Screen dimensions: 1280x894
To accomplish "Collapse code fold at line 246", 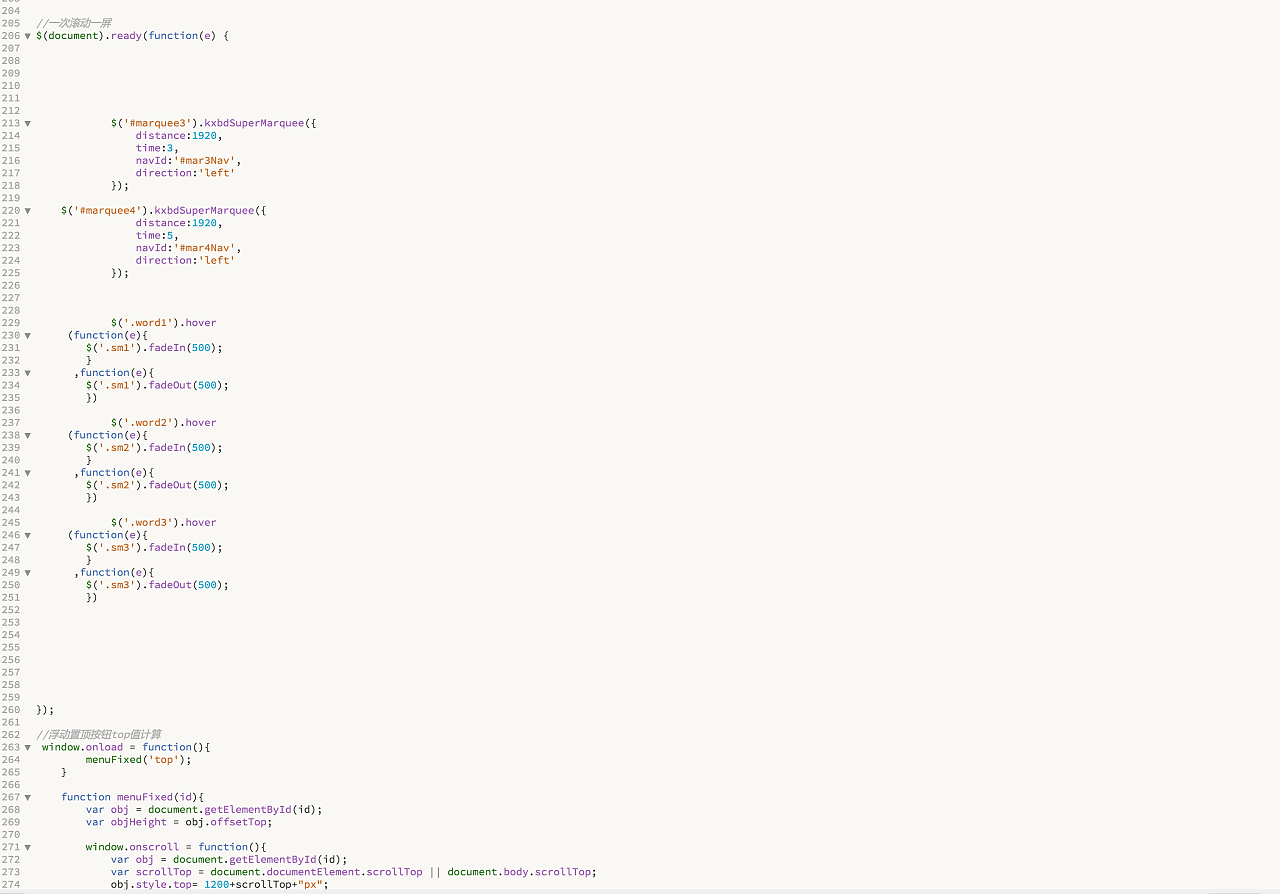I will click(27, 536).
